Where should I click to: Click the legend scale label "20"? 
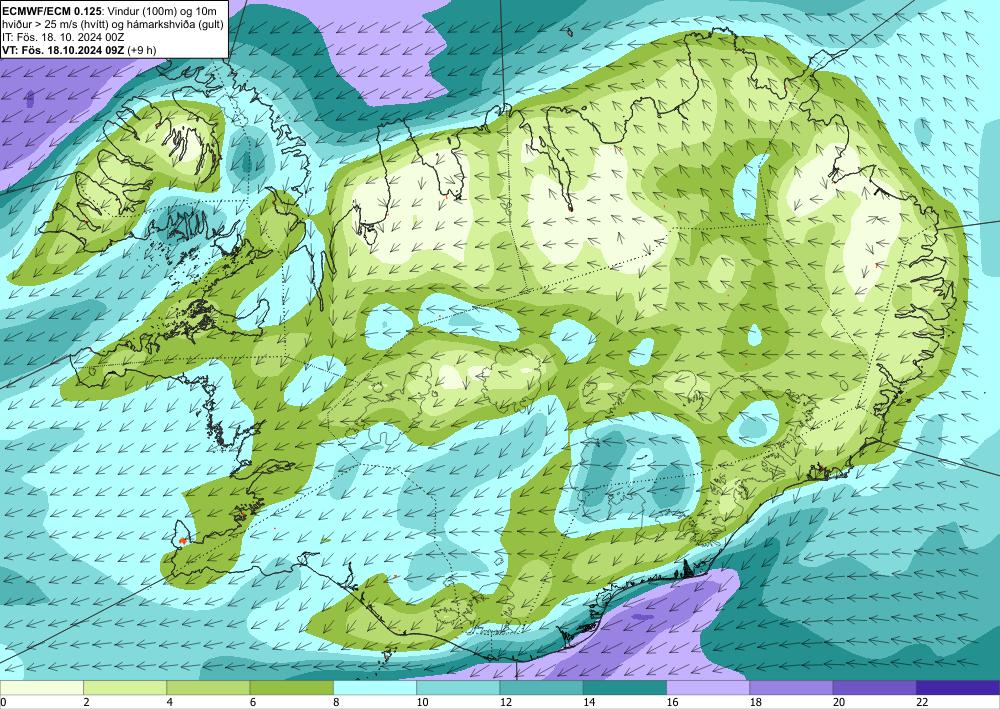(839, 702)
